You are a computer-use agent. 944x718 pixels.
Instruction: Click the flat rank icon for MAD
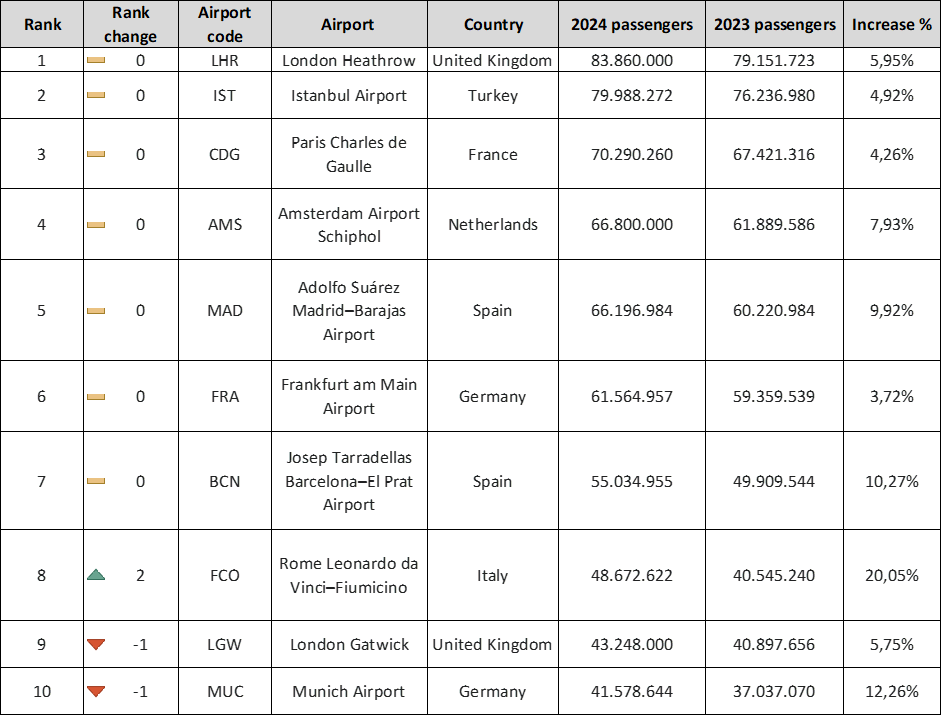click(x=96, y=311)
